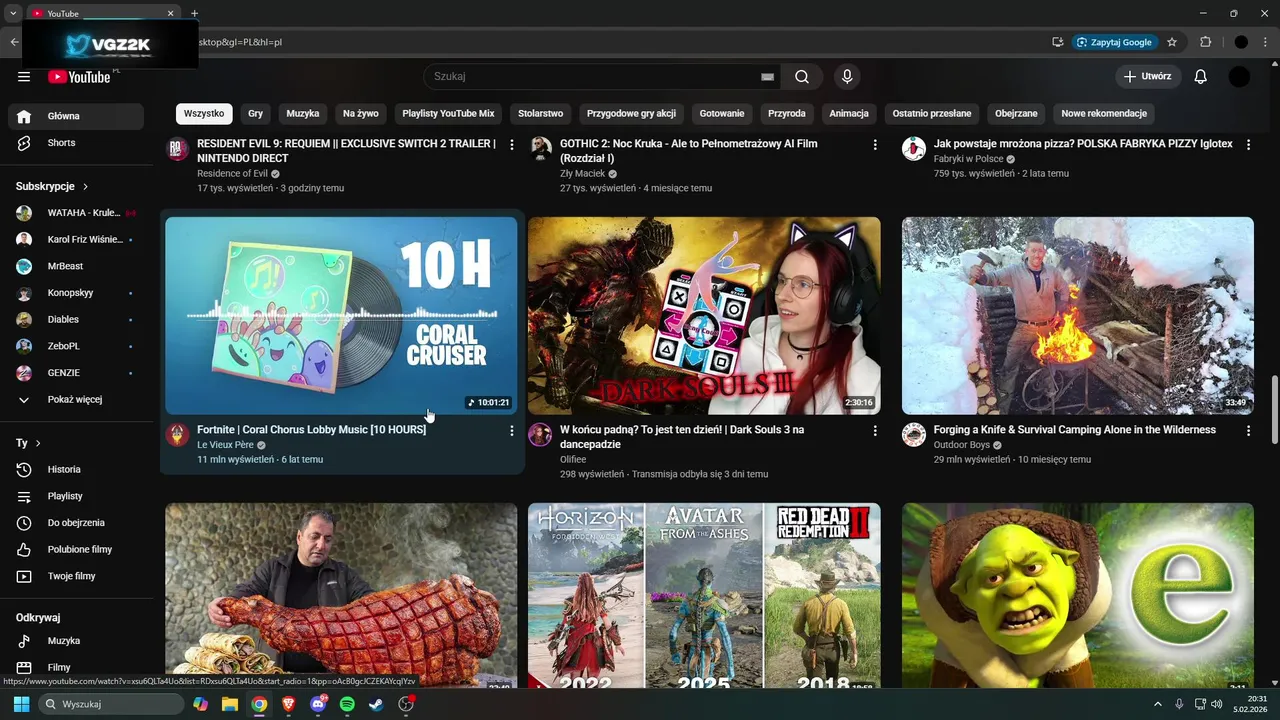Open Playlisty in the sidebar
Viewport: 1280px width, 720px height.
click(x=76, y=496)
